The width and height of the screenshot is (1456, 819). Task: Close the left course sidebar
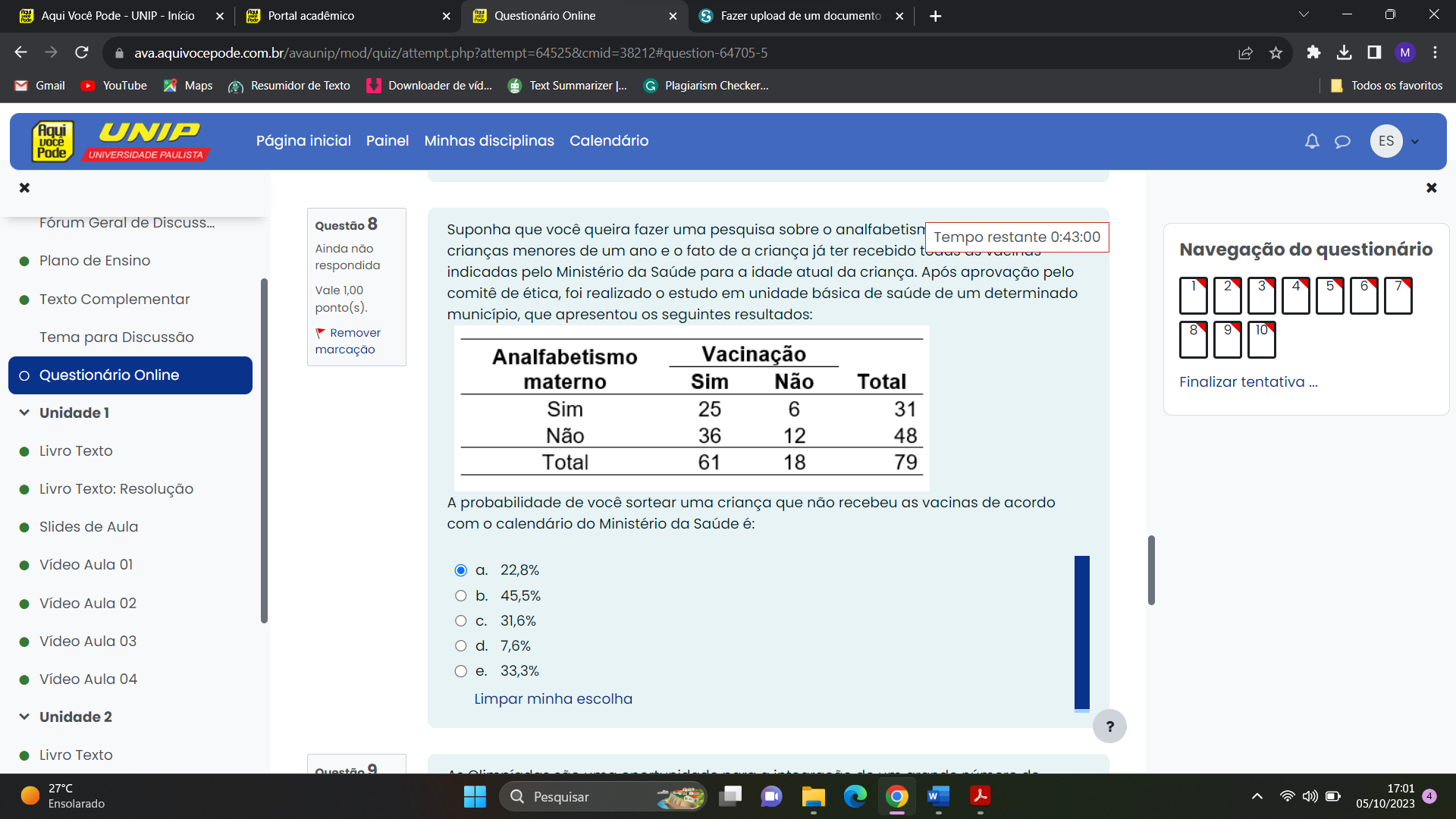click(x=24, y=187)
